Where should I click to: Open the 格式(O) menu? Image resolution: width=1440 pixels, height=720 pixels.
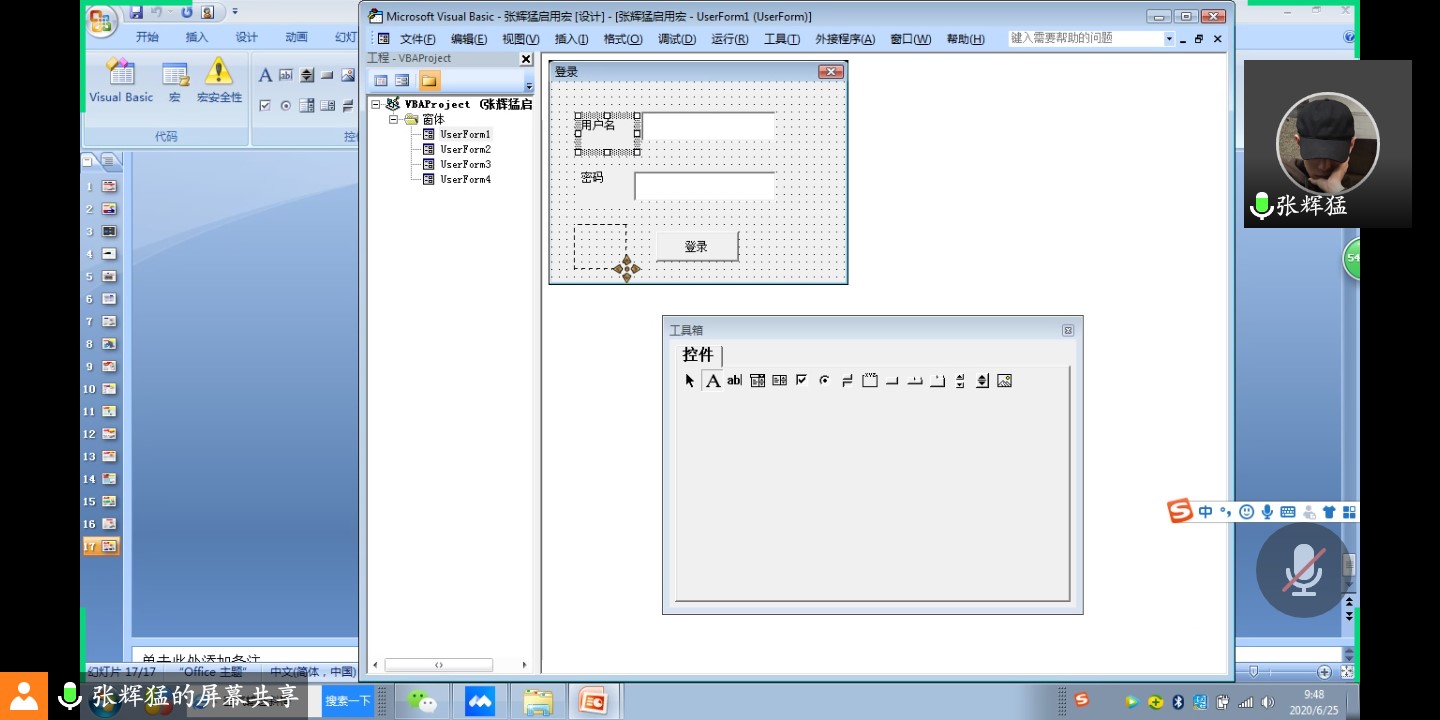click(x=623, y=39)
